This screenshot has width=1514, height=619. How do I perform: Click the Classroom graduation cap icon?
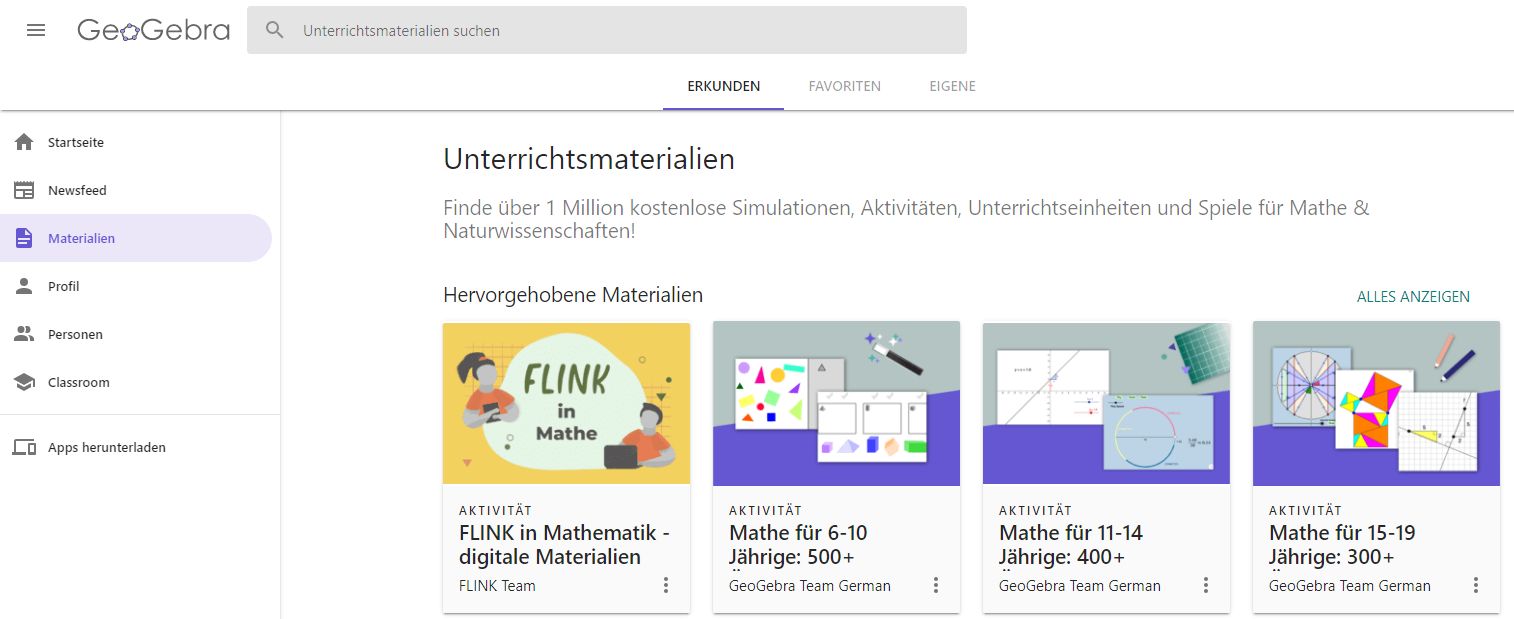pyautogui.click(x=24, y=382)
